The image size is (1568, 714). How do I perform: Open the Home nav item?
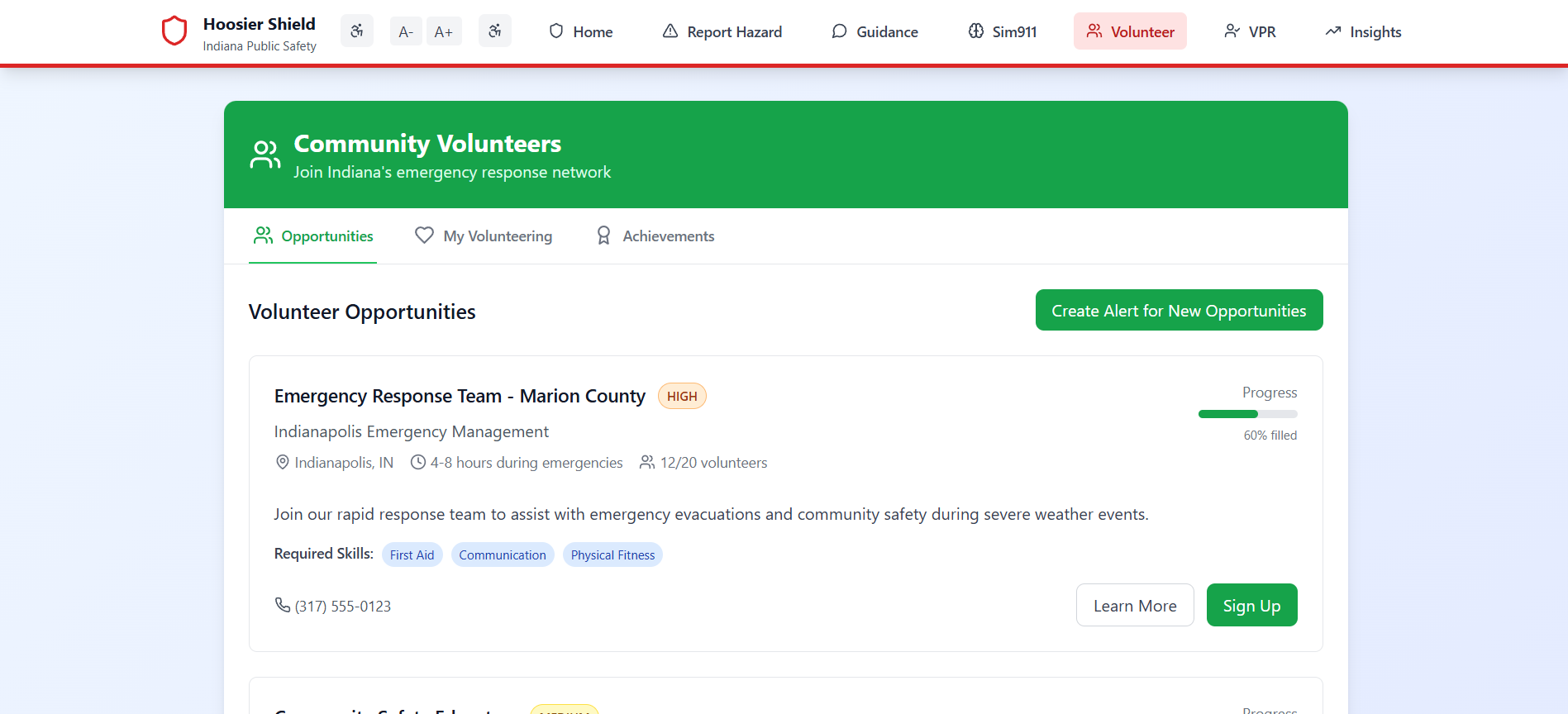580,31
